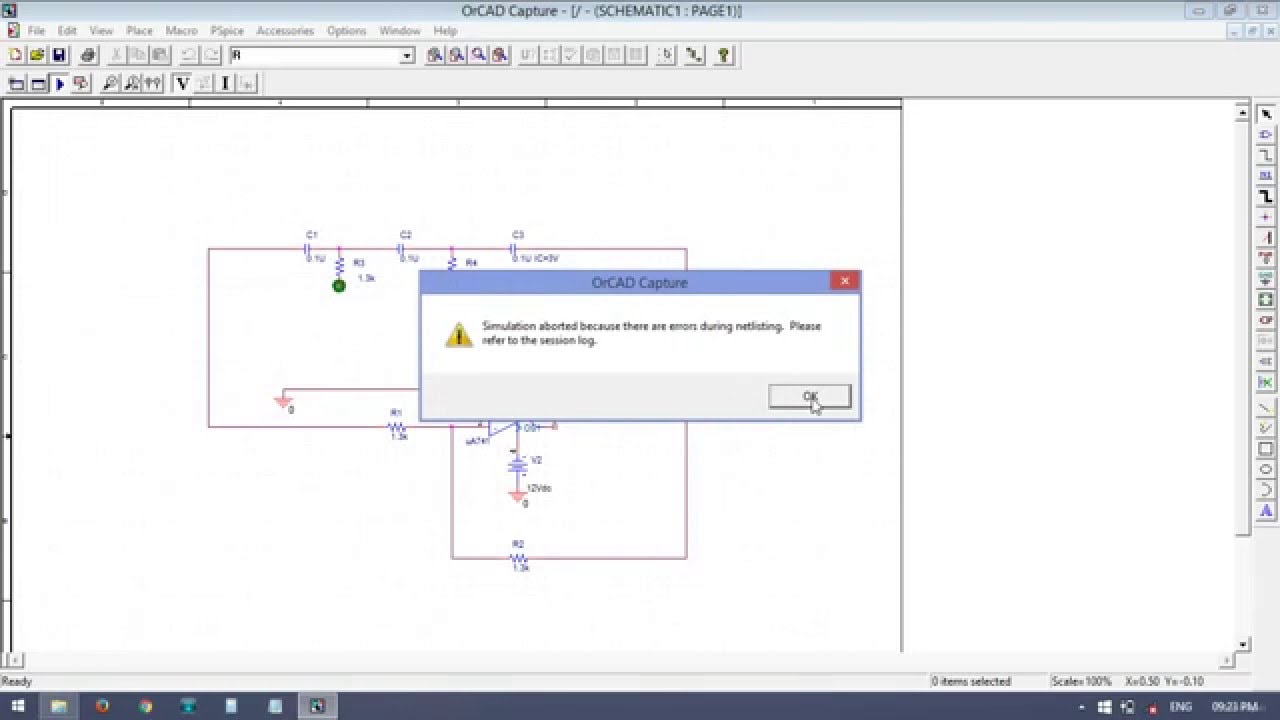Run PSpice simulation with play icon

point(60,84)
